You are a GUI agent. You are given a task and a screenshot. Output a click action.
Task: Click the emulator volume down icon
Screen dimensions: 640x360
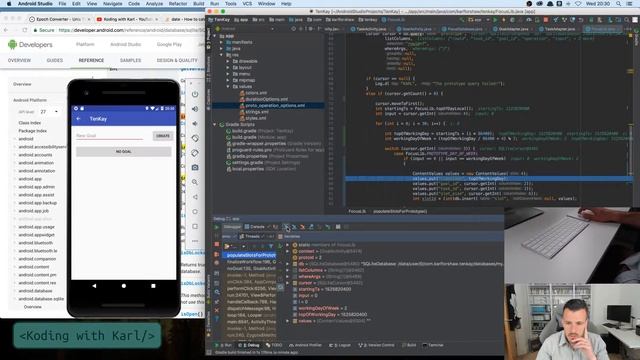[x=195, y=124]
